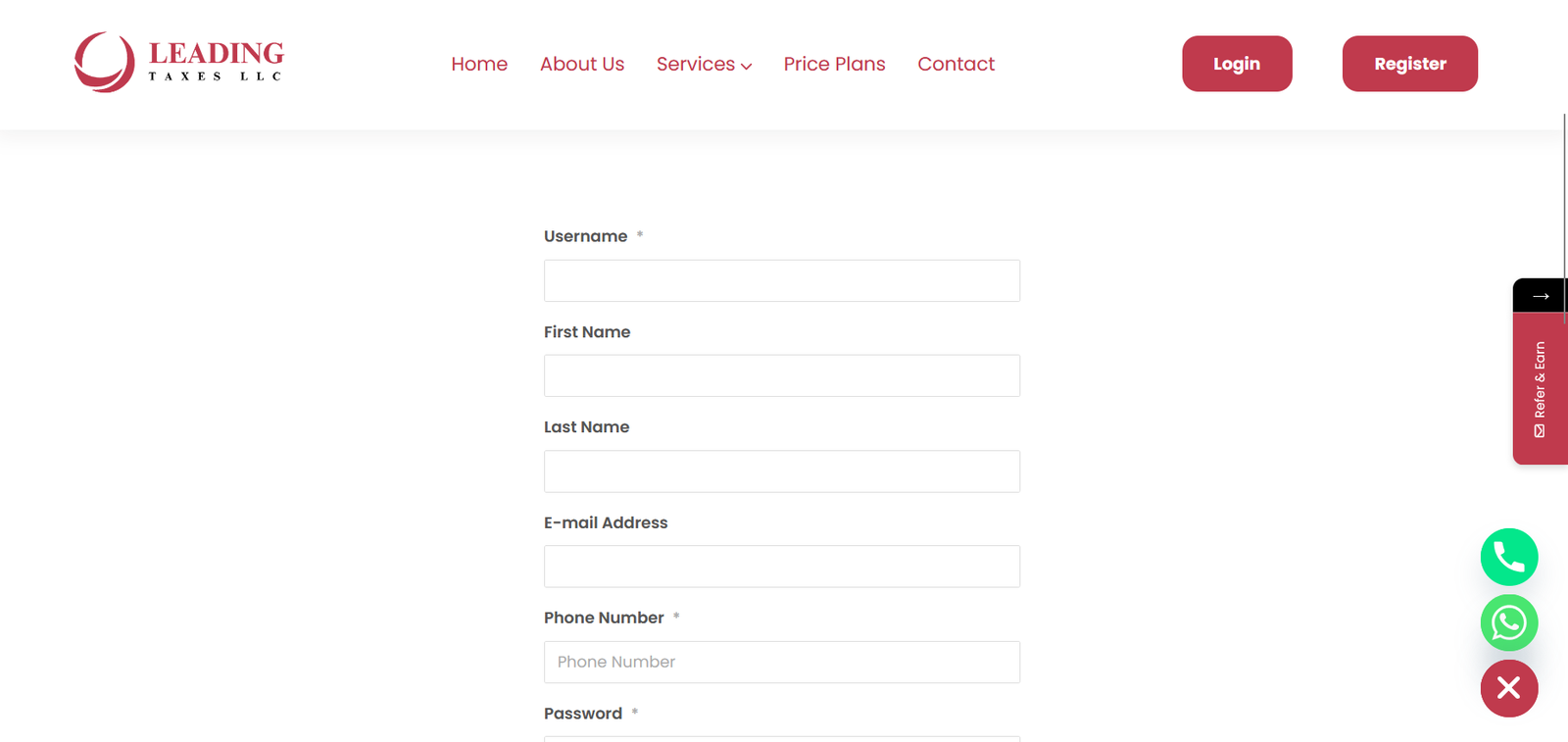Screen dimensions: 1568x742
Task: Collapse the Refer & Earn arrow tab
Action: (1540, 296)
